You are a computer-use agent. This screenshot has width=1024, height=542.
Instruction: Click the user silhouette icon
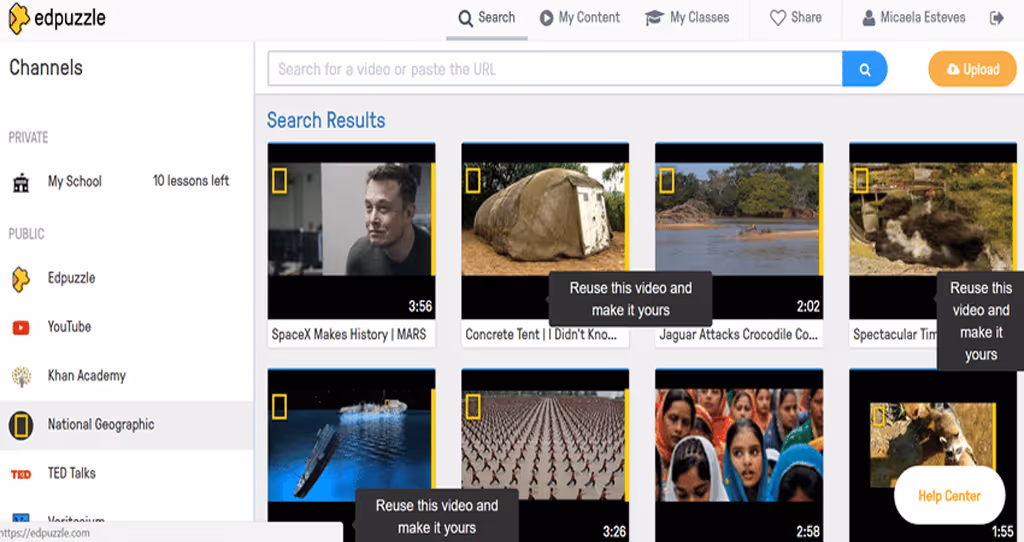coord(869,18)
